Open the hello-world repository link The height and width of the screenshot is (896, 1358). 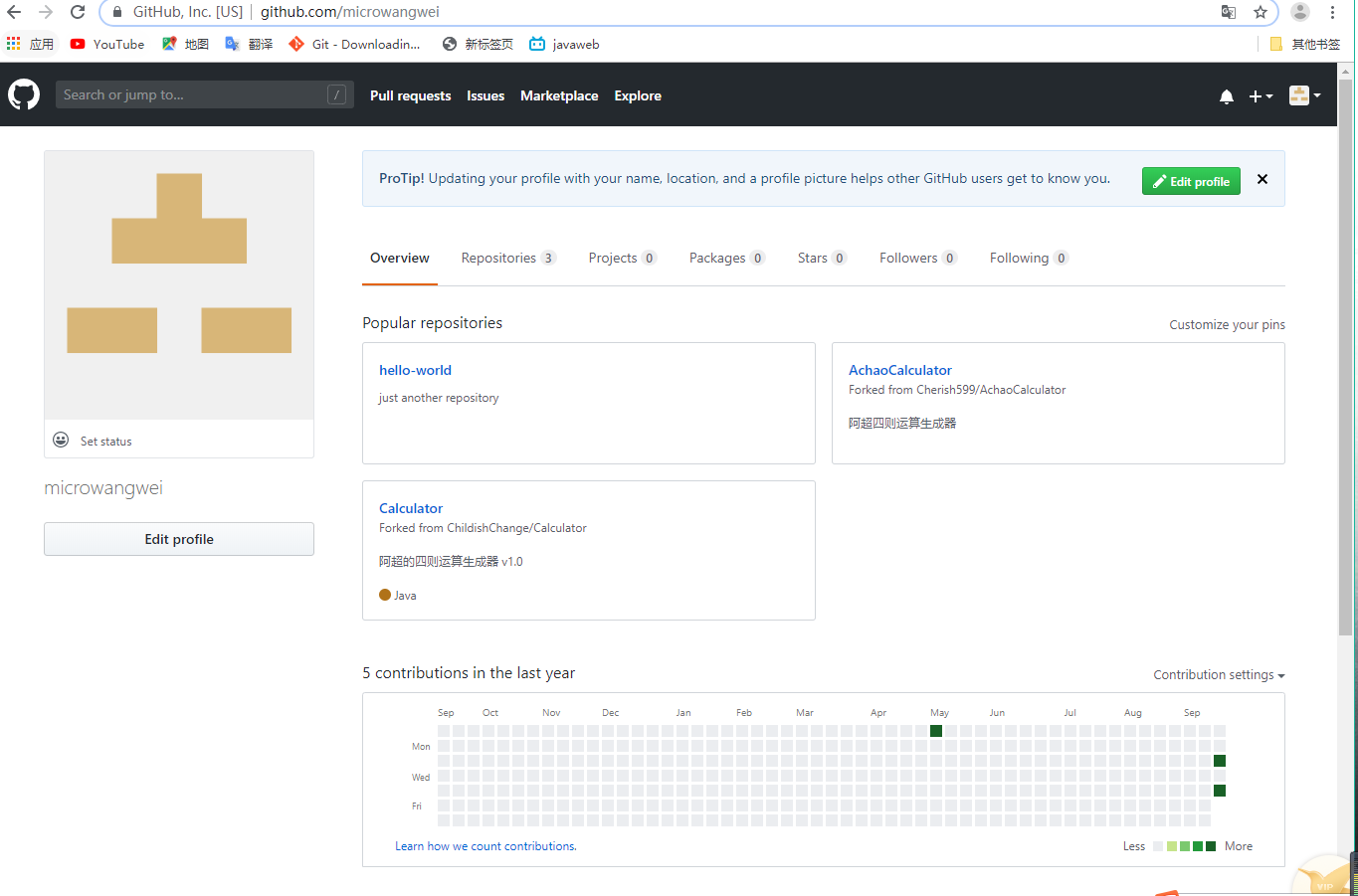pyautogui.click(x=415, y=370)
